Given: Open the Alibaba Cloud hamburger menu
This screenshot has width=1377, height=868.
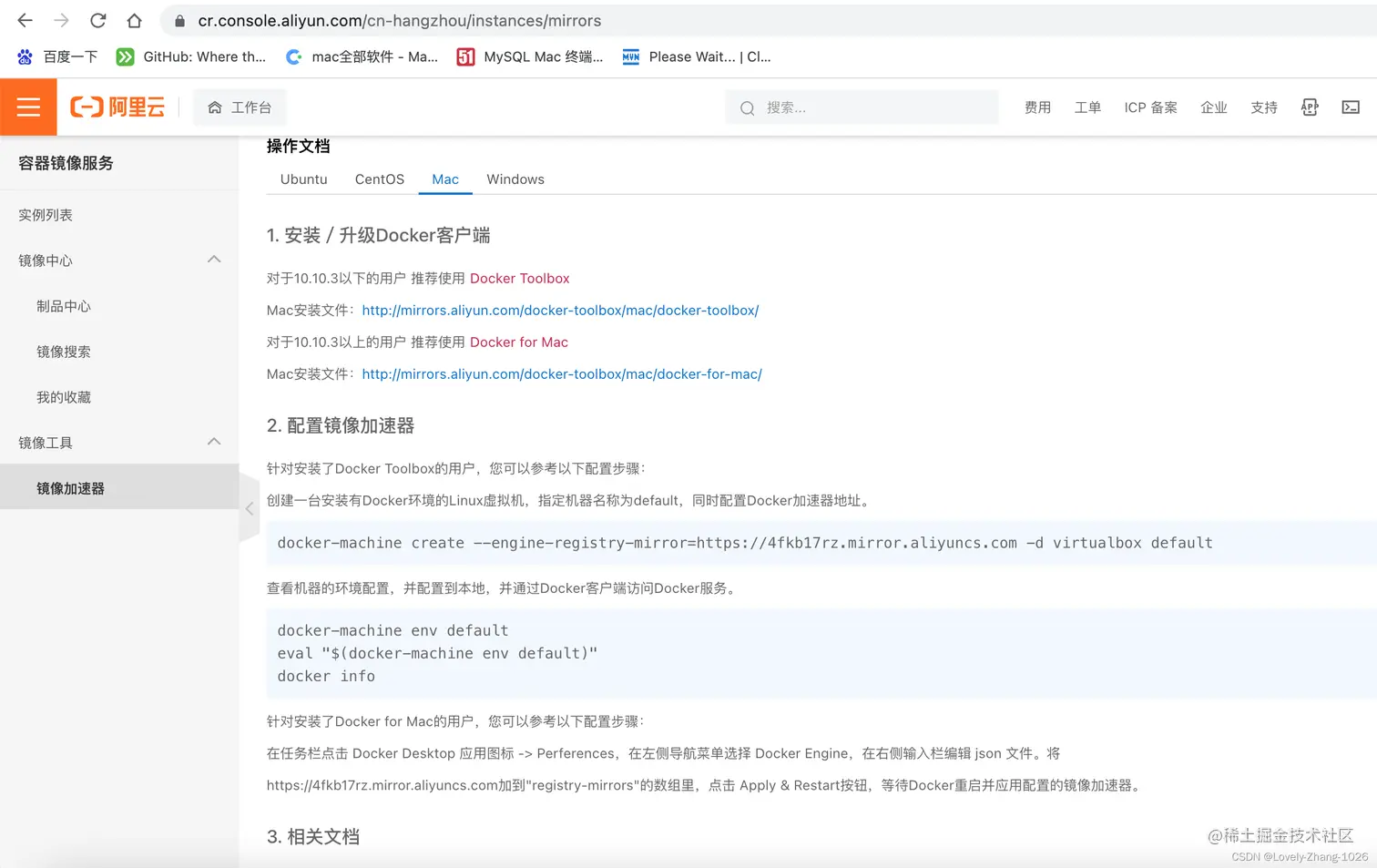Looking at the screenshot, I should tap(28, 107).
